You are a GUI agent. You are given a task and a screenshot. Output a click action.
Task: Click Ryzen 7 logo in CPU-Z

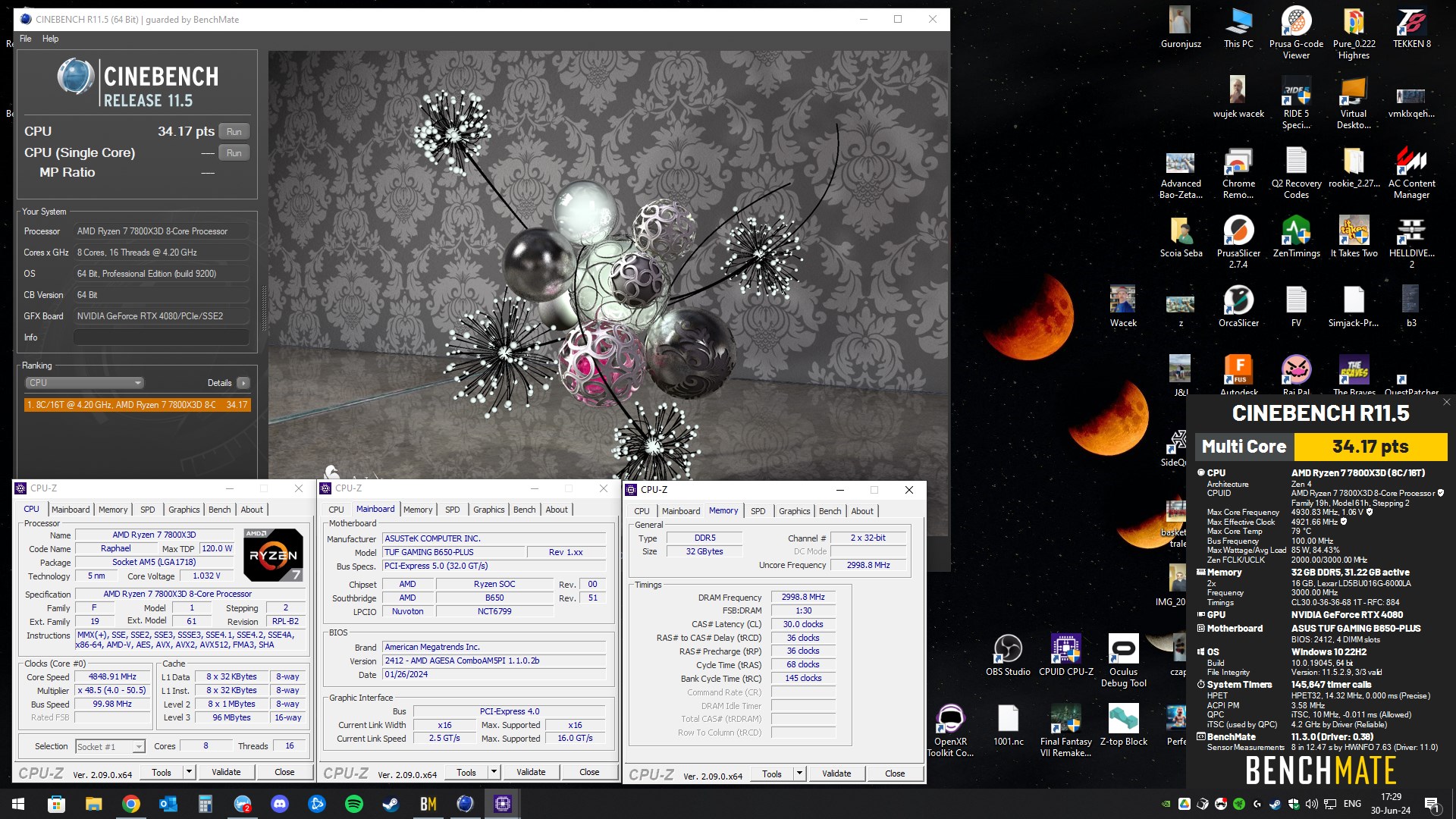pos(274,555)
